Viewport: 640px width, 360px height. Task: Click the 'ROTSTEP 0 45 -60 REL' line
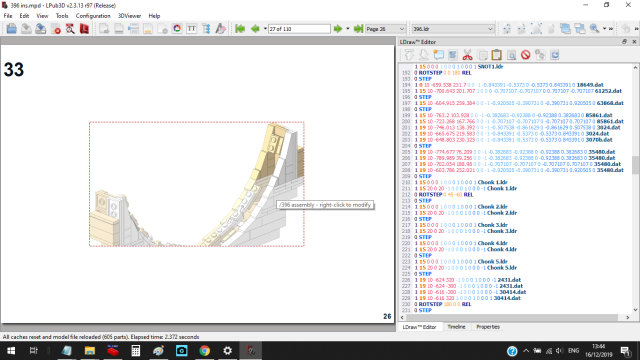443,195
